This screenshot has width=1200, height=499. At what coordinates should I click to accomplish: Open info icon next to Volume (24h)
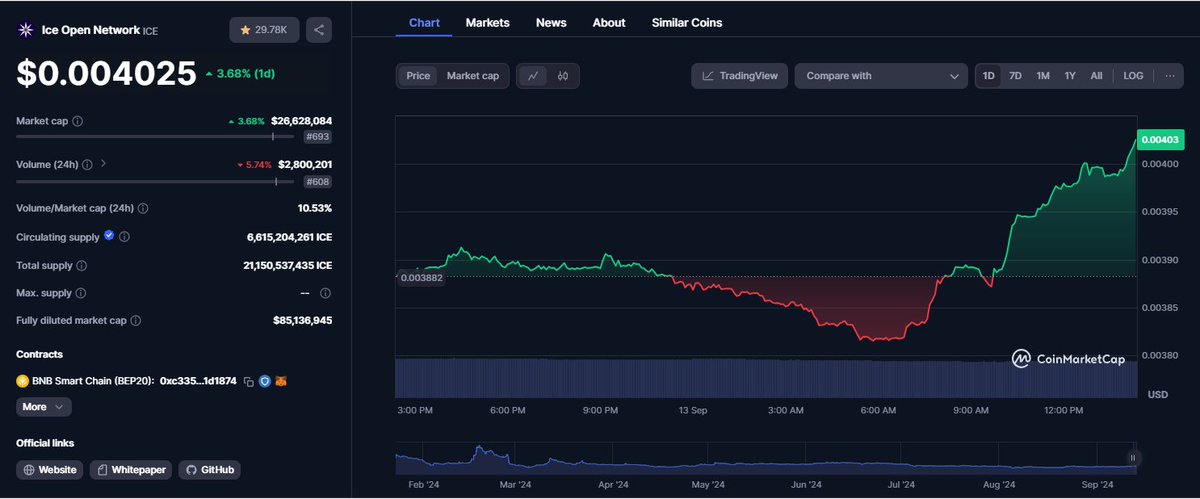click(87, 164)
